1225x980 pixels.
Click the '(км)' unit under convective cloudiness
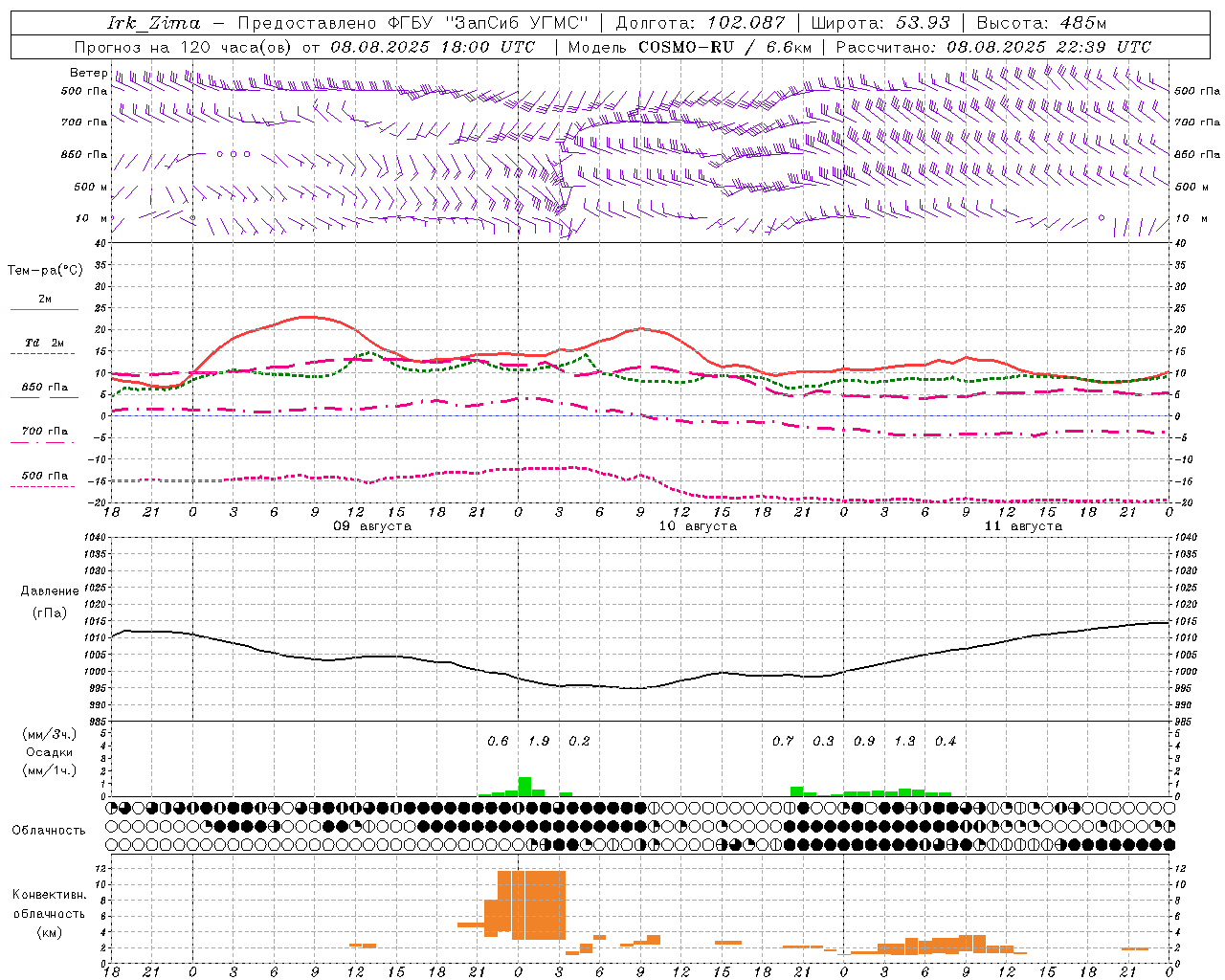click(49, 932)
